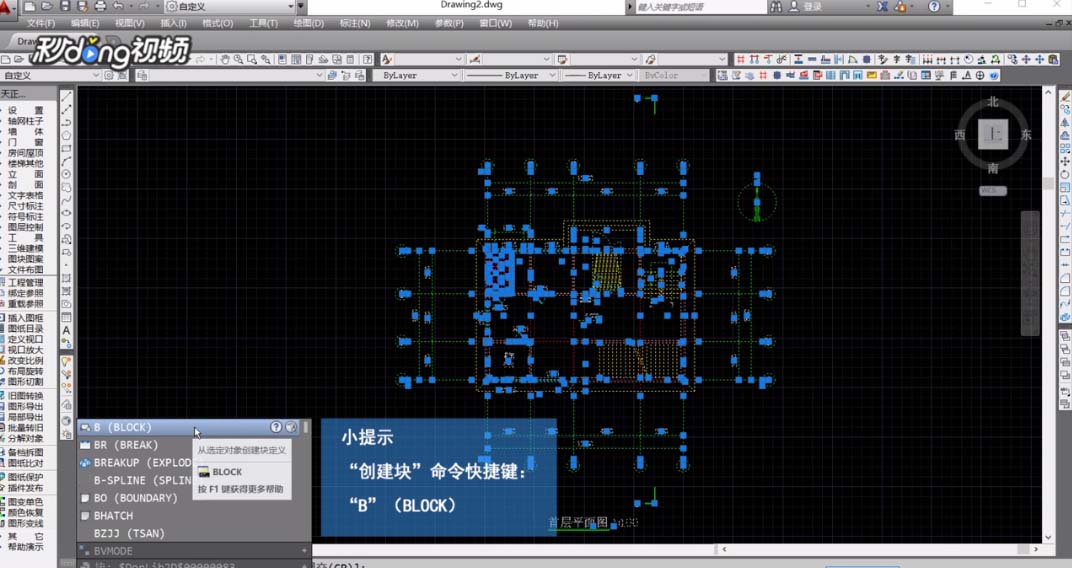This screenshot has height=568, width=1072.
Task: Select B (BLOCK) command suggestion
Action: [189, 427]
